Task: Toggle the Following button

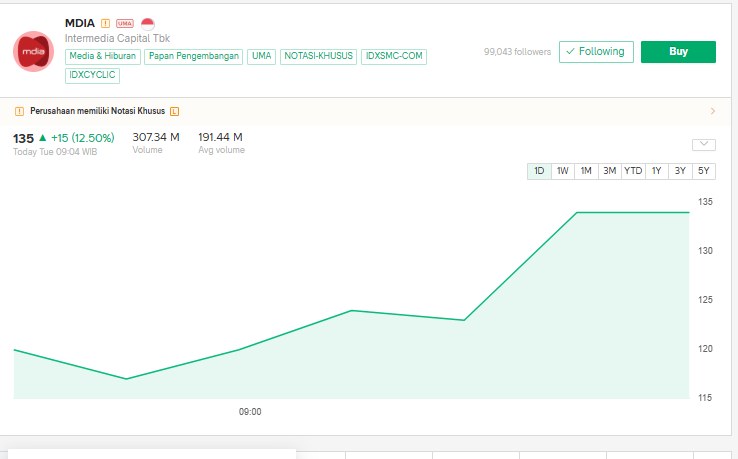Action: 596,51
